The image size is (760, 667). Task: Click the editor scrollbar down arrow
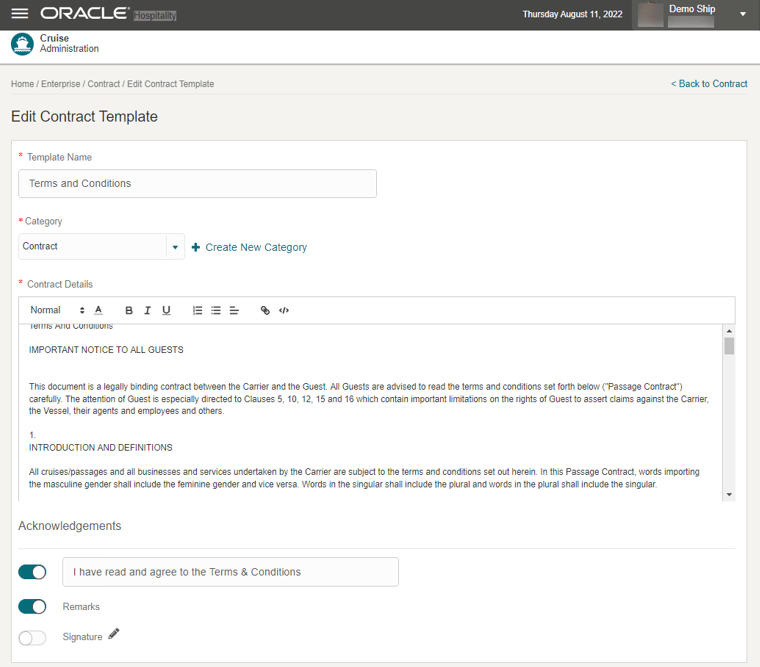click(x=729, y=494)
